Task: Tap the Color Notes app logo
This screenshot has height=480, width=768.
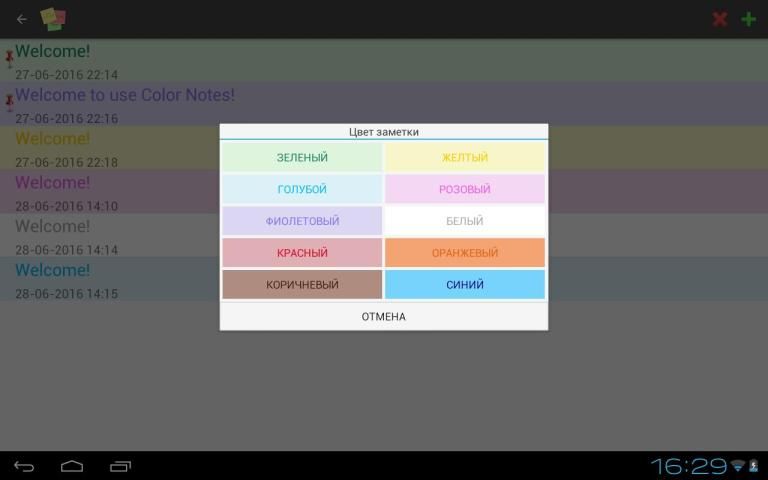Action: pyautogui.click(x=54, y=19)
